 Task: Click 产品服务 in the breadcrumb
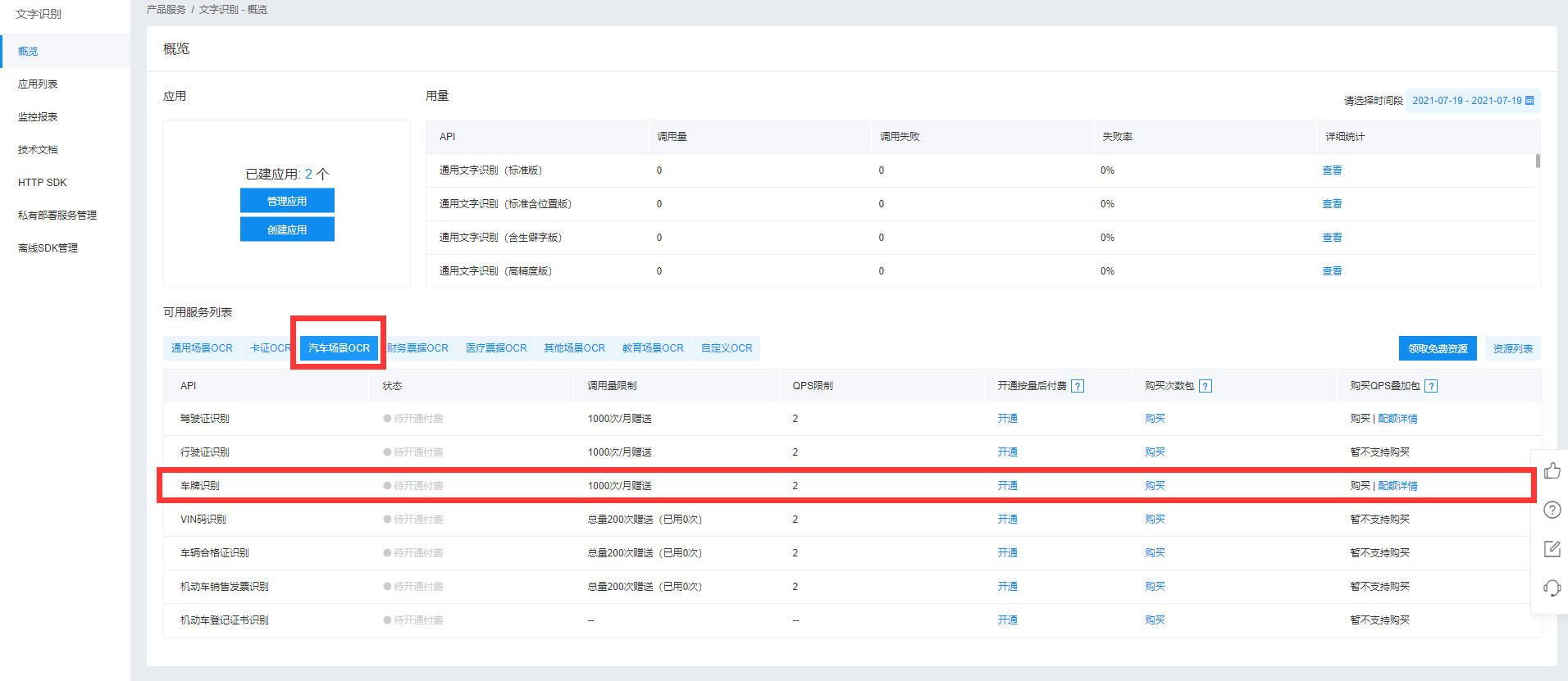[x=166, y=10]
